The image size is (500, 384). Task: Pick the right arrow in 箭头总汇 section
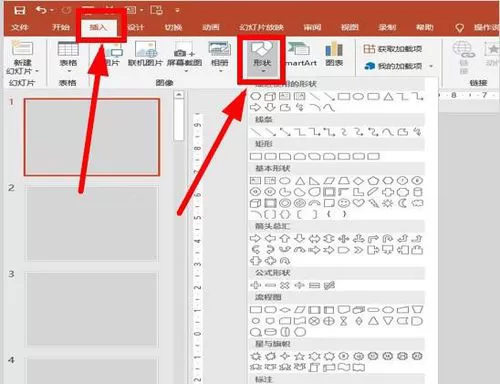pyautogui.click(x=255, y=239)
